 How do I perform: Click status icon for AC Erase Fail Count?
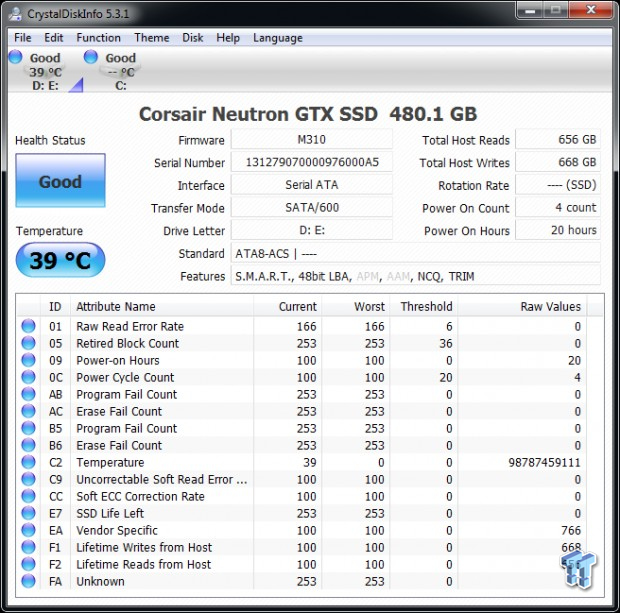[28, 411]
